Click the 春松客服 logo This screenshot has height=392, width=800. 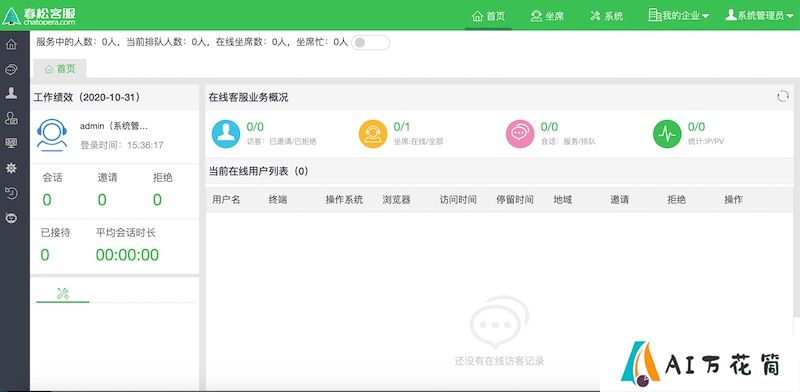click(39, 15)
